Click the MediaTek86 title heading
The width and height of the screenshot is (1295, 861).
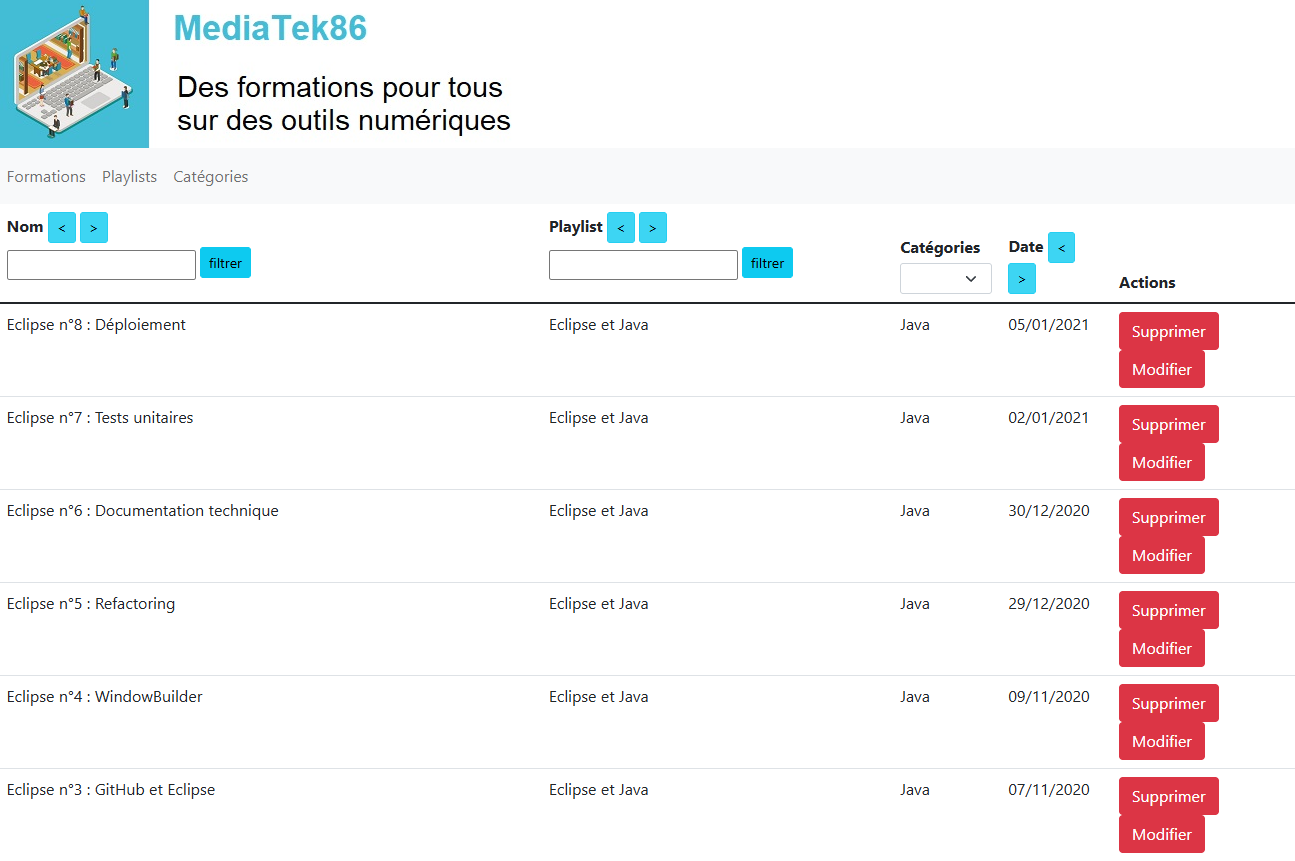[270, 29]
